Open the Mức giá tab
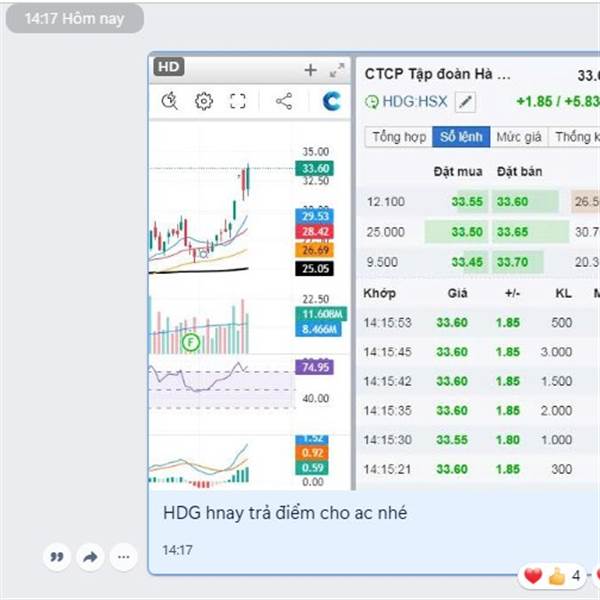This screenshot has height=600, width=600. (x=519, y=137)
